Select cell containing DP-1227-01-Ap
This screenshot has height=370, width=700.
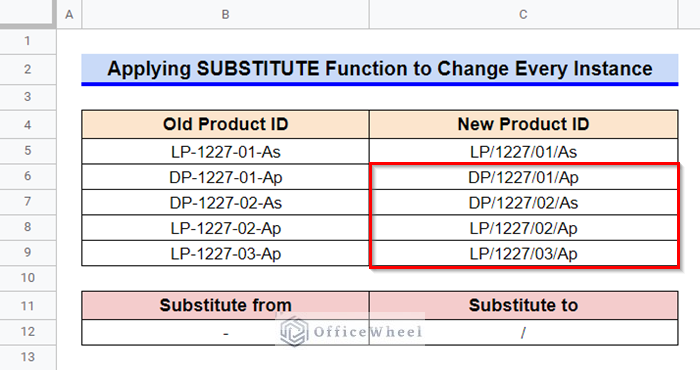pyautogui.click(x=225, y=177)
